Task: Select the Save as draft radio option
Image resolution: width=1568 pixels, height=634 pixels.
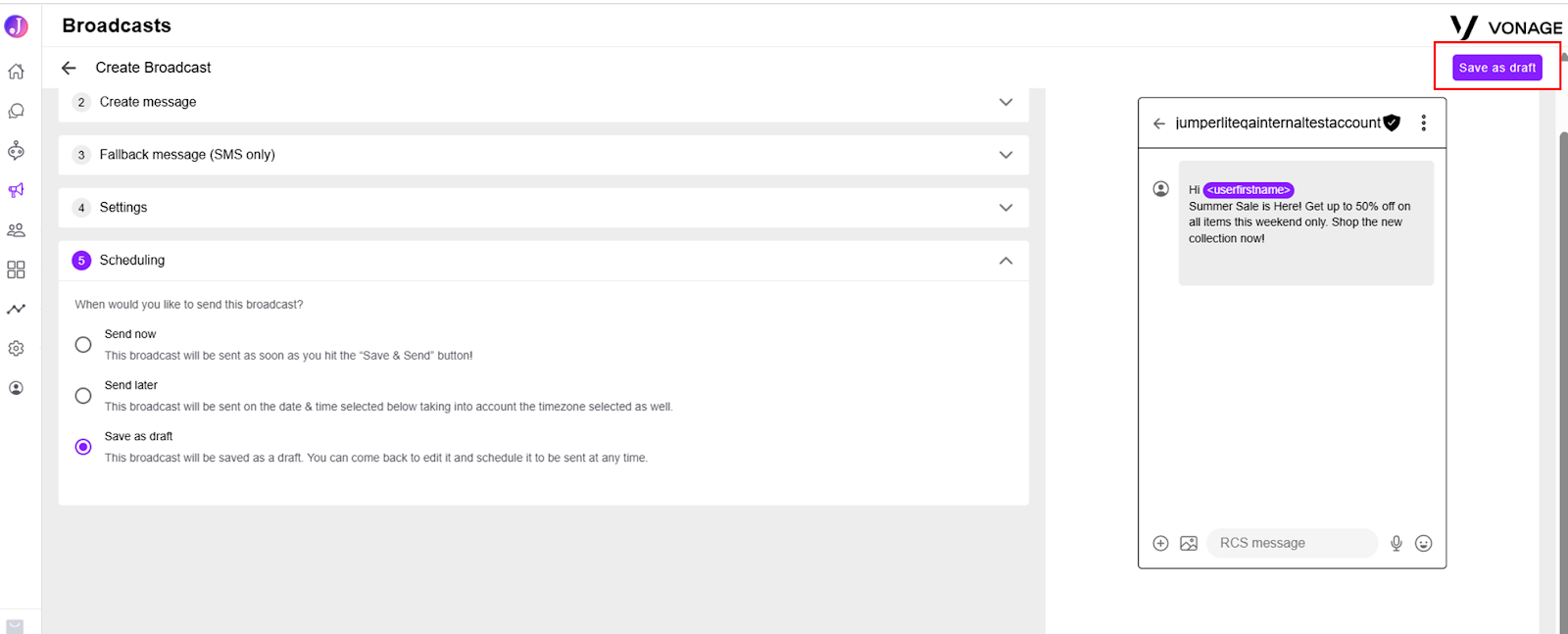Action: click(x=83, y=447)
